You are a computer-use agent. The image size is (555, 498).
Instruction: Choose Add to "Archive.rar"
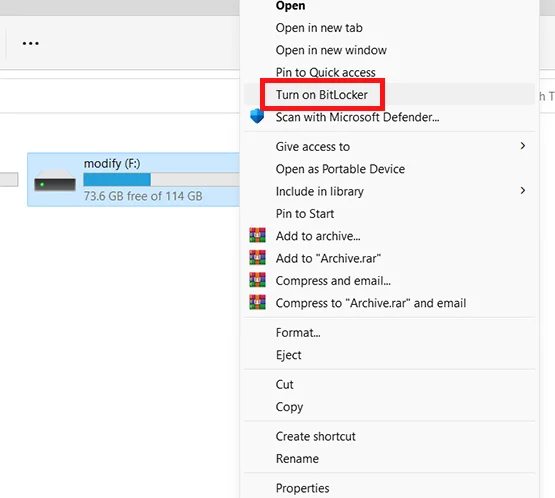click(x=328, y=258)
